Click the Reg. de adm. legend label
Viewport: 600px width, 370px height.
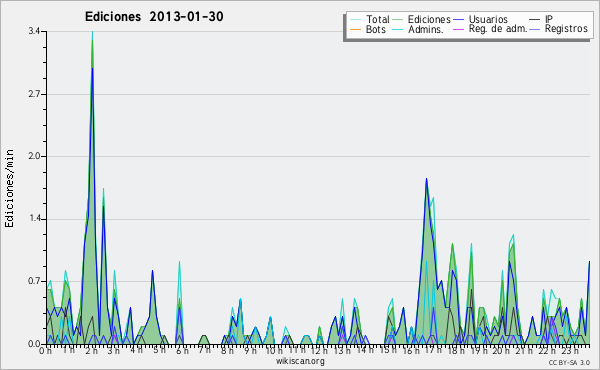point(498,29)
